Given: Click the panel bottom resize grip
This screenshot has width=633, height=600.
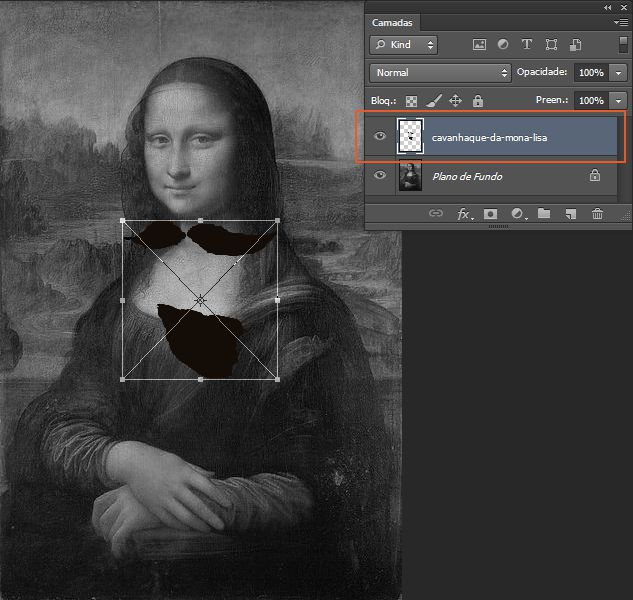Looking at the screenshot, I should pos(499,227).
